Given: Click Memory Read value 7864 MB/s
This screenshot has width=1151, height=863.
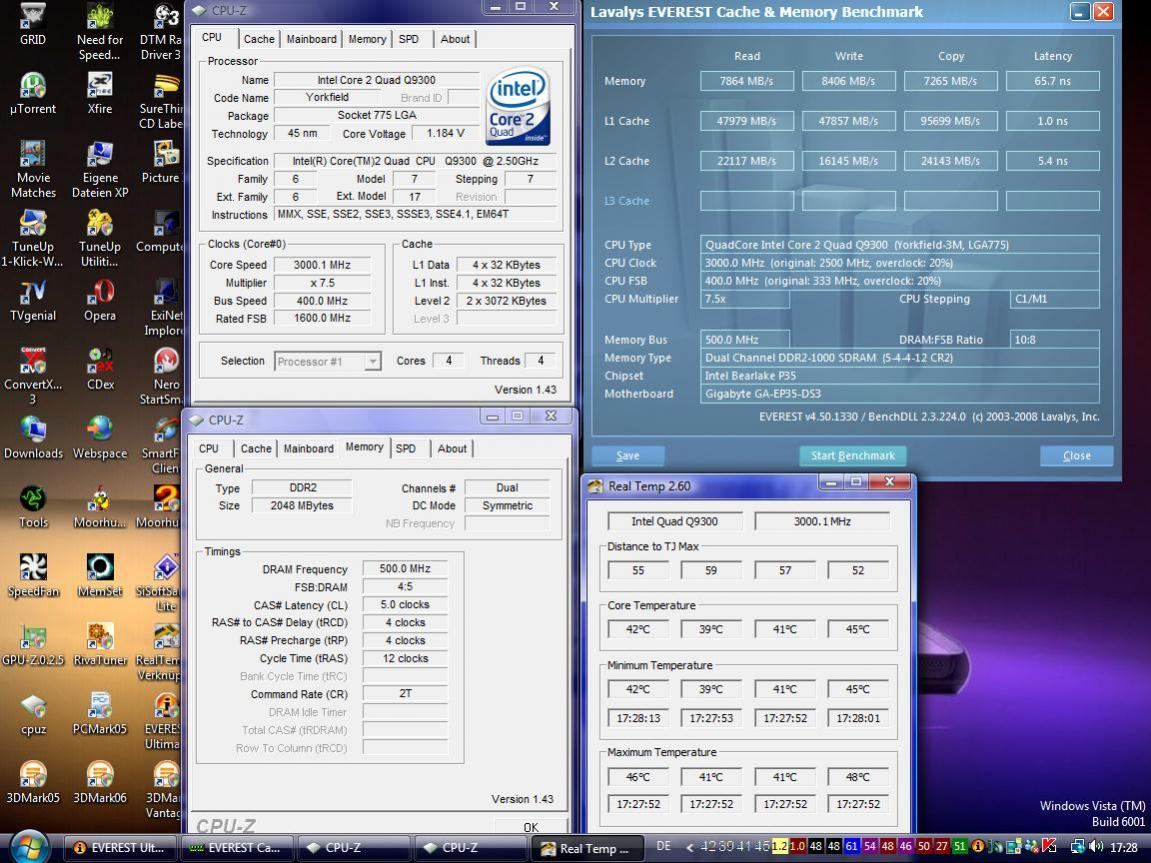Looking at the screenshot, I should [747, 81].
